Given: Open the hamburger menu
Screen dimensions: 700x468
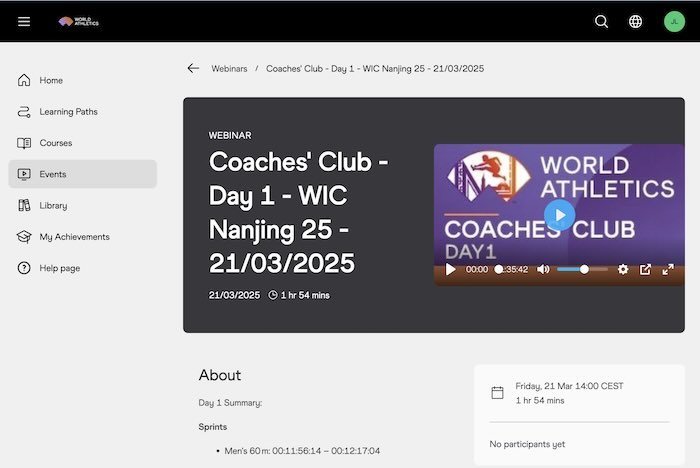Looking at the screenshot, I should coord(24,21).
